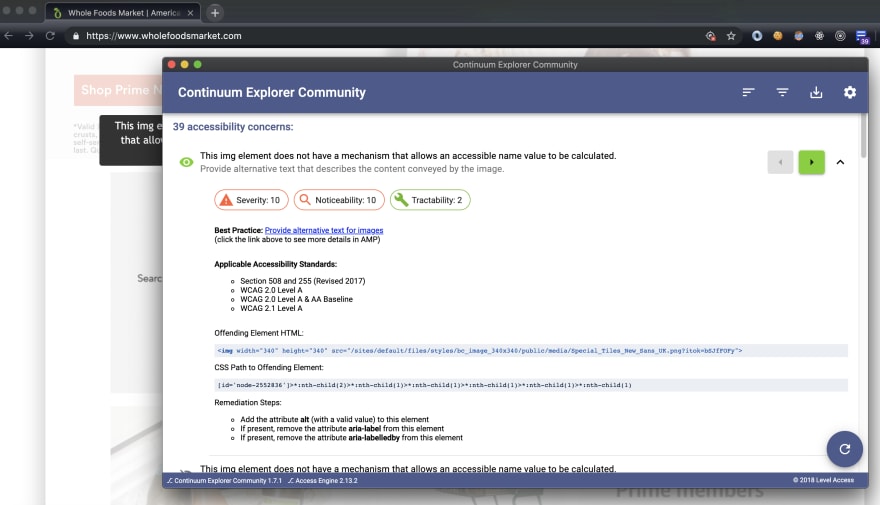Click the second img element concern heading
The image size is (880, 505).
tap(408, 469)
